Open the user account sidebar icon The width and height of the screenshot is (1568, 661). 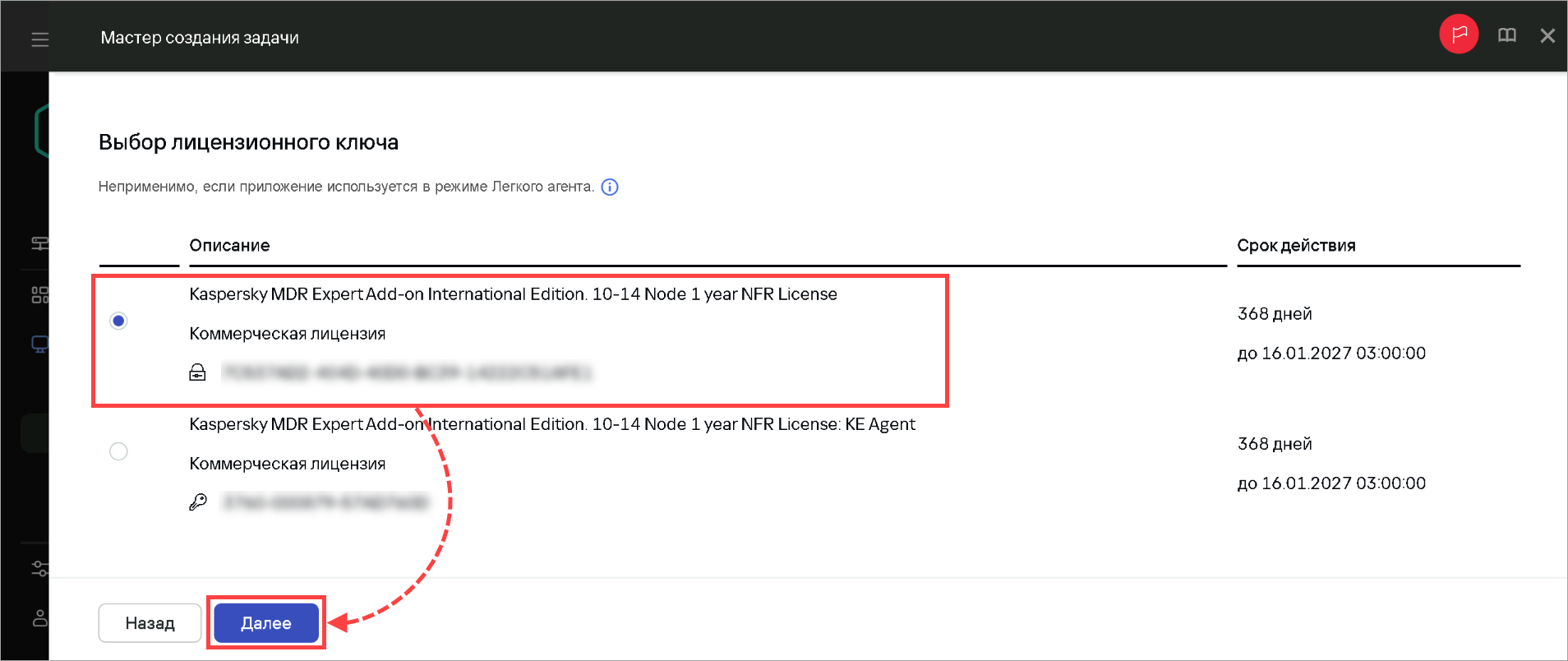point(39,617)
